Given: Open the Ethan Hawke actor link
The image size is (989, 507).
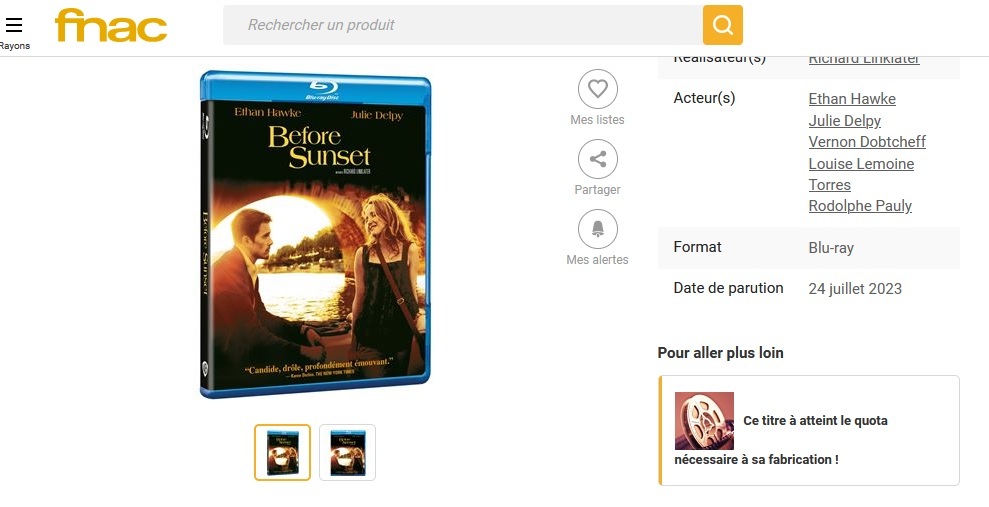Looking at the screenshot, I should tap(851, 99).
